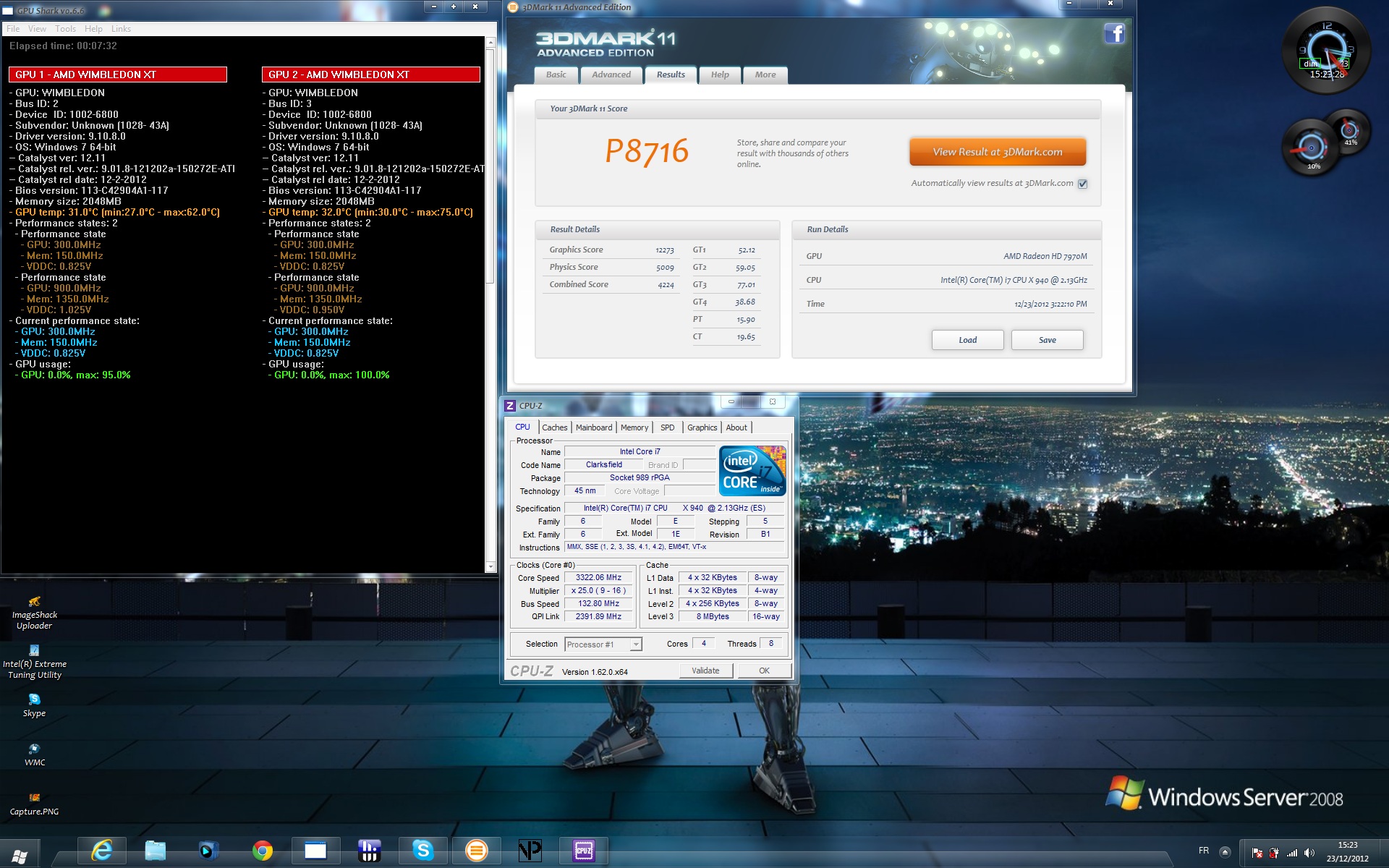Open the volume speaker tray icon
The height and width of the screenshot is (868, 1389).
click(x=1309, y=852)
